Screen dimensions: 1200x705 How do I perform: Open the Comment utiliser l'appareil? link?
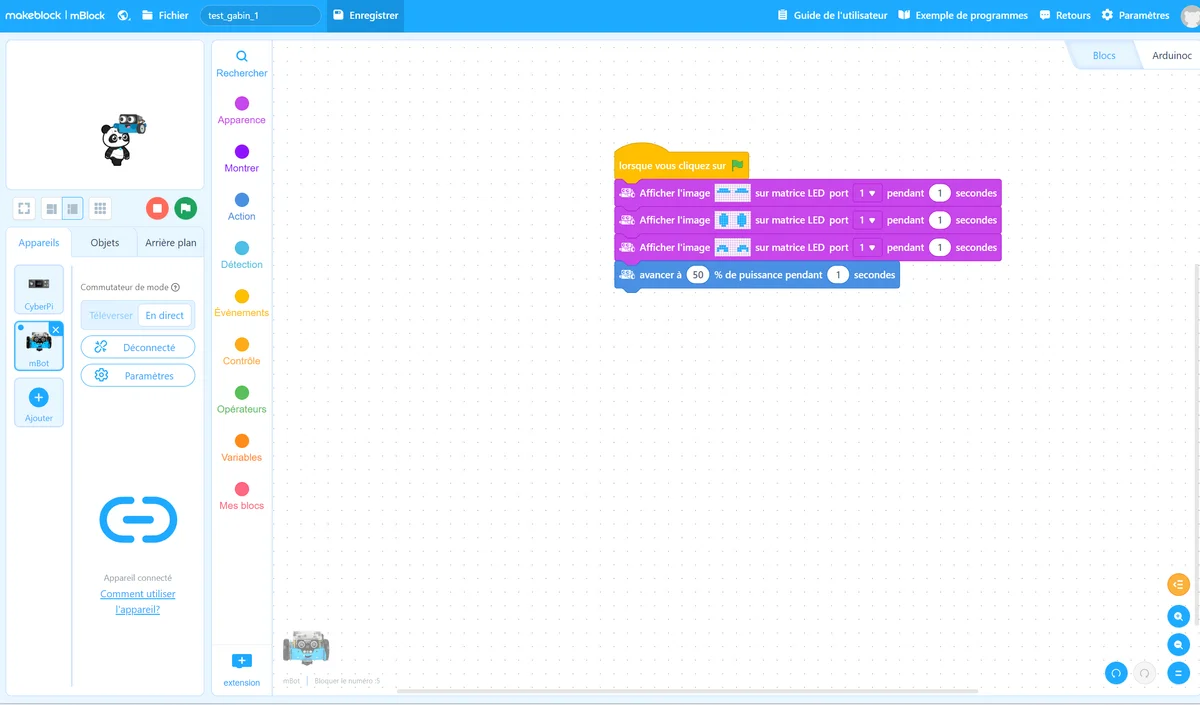pyautogui.click(x=138, y=601)
